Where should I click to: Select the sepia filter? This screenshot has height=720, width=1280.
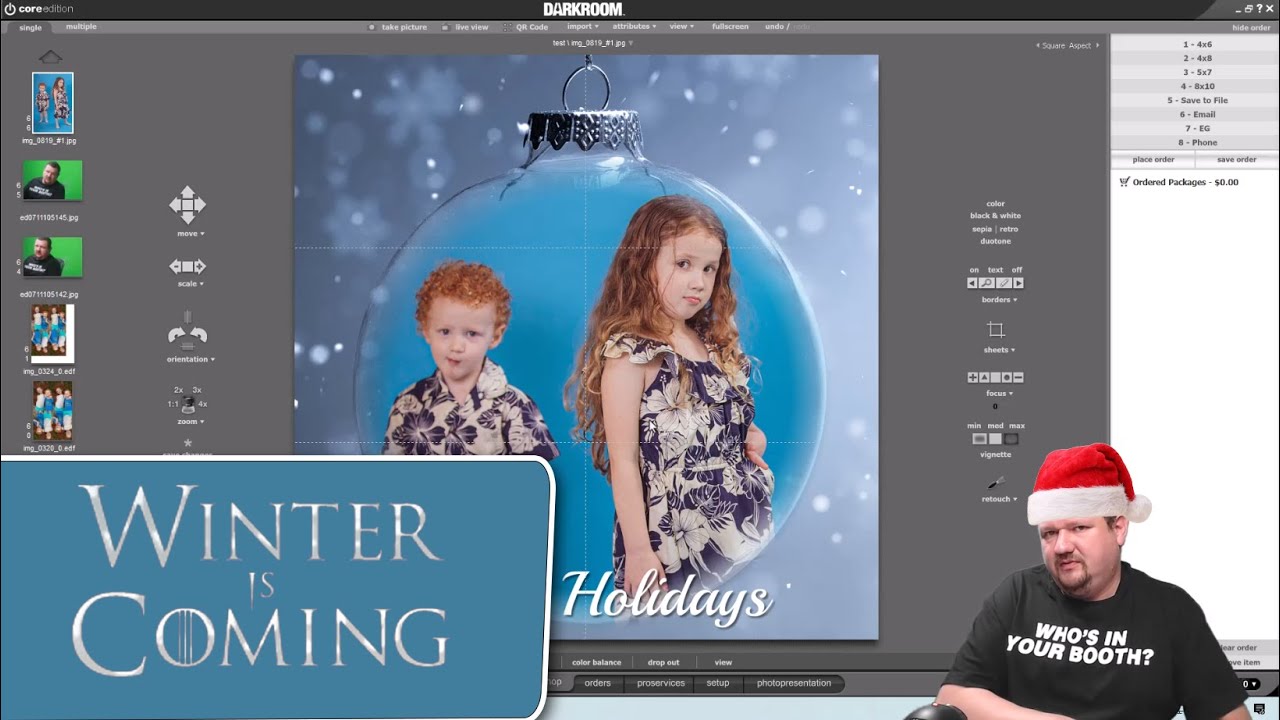pyautogui.click(x=981, y=229)
